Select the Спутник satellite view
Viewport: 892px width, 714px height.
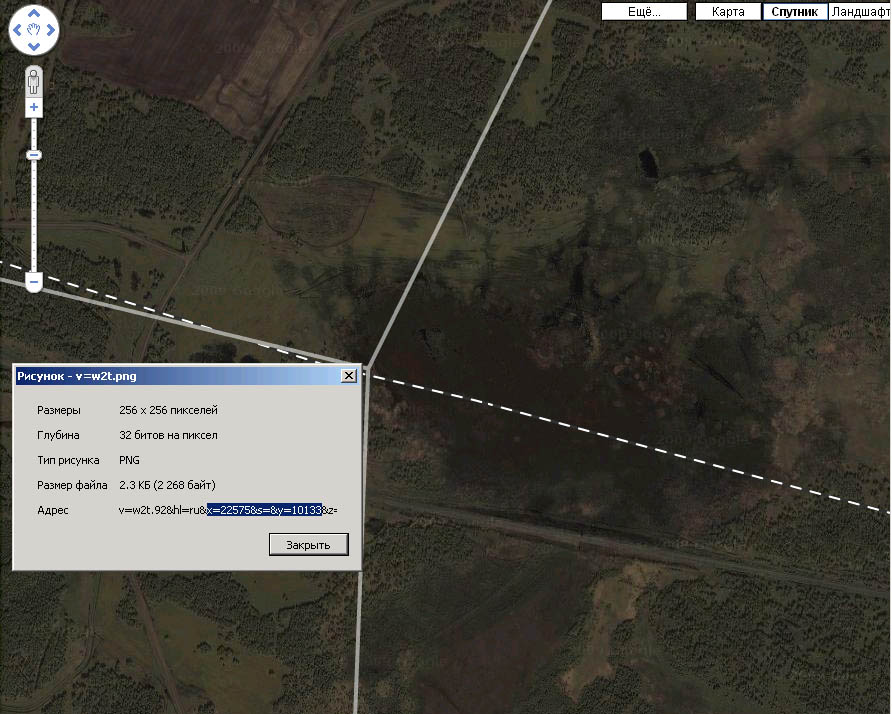pos(795,12)
